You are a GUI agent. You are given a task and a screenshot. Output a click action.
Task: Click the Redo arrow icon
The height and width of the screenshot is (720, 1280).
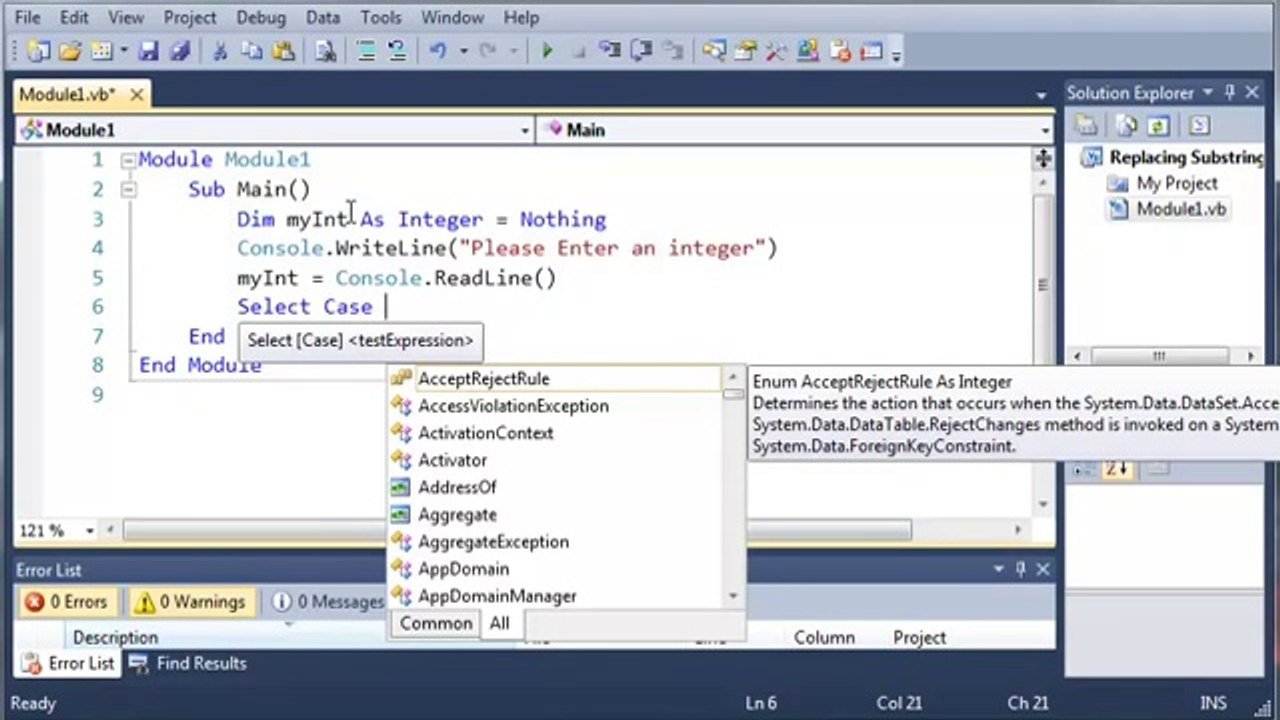(x=488, y=51)
